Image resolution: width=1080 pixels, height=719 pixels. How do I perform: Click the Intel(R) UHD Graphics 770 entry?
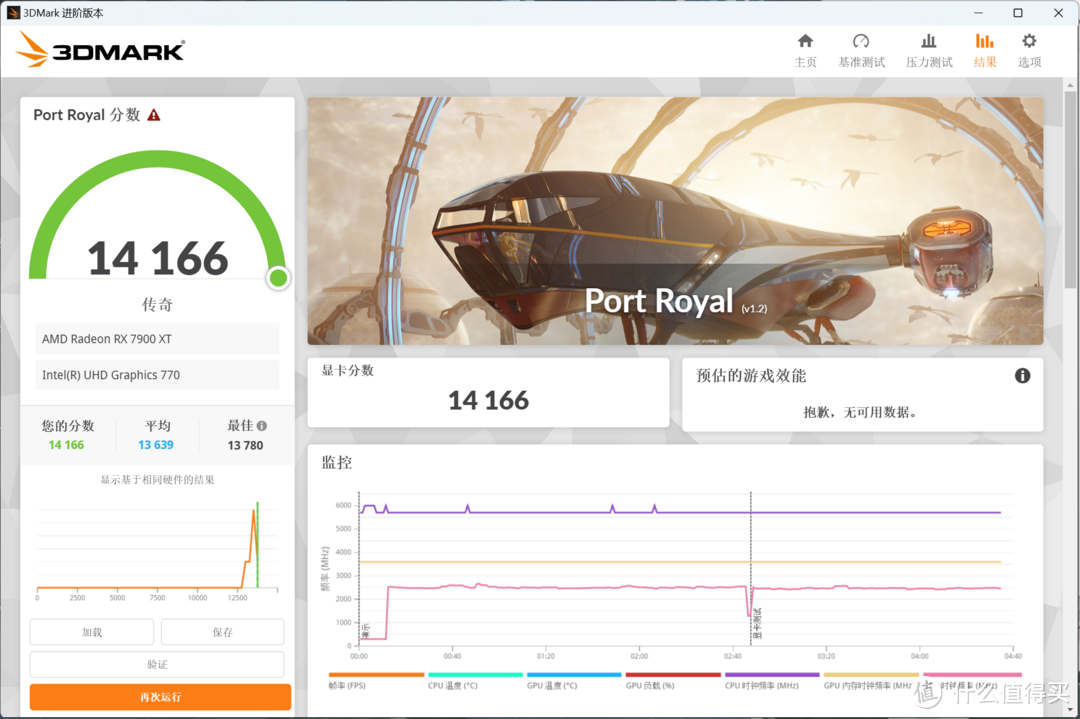coord(157,375)
